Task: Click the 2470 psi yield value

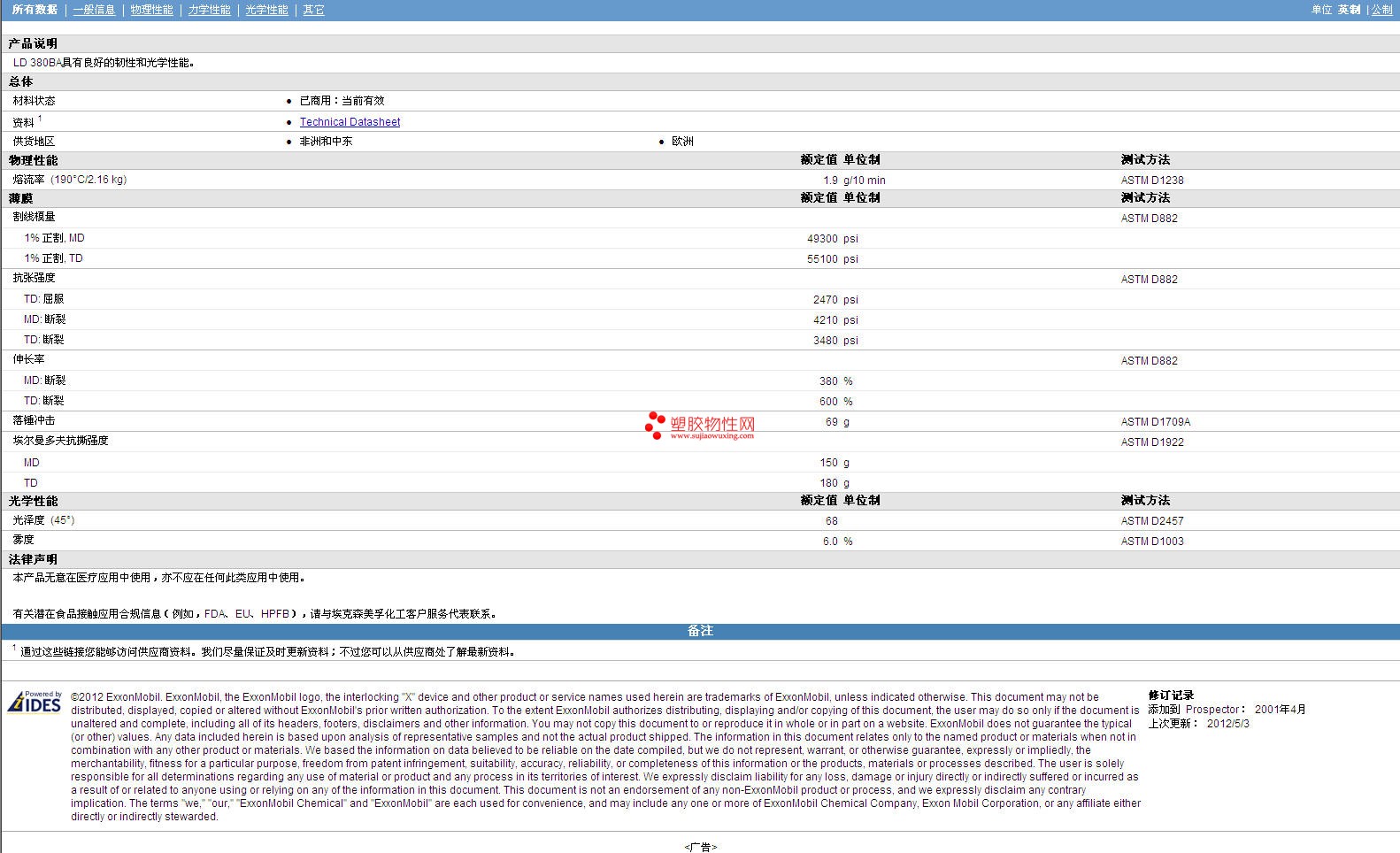Action: [836, 300]
